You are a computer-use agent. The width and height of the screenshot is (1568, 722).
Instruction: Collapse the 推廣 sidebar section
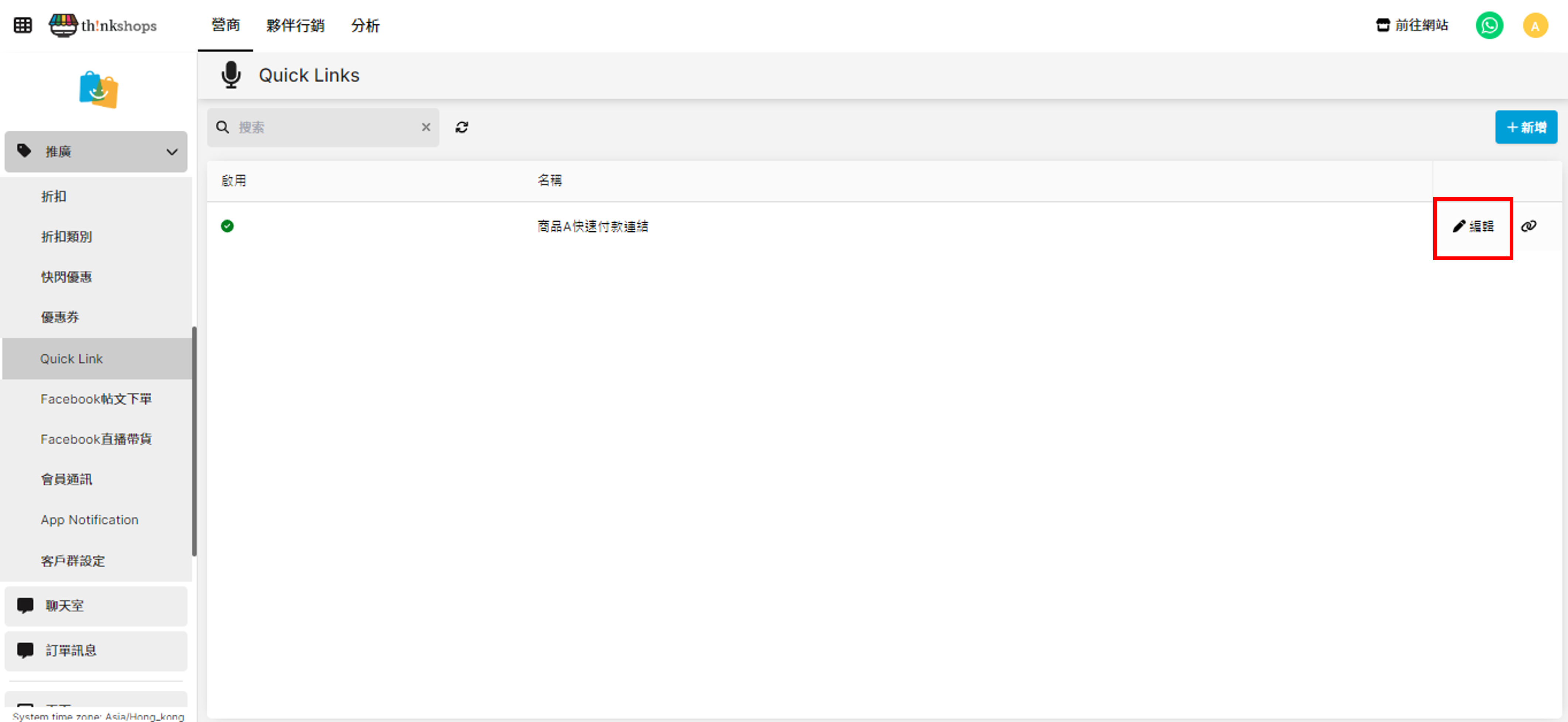pyautogui.click(x=96, y=152)
